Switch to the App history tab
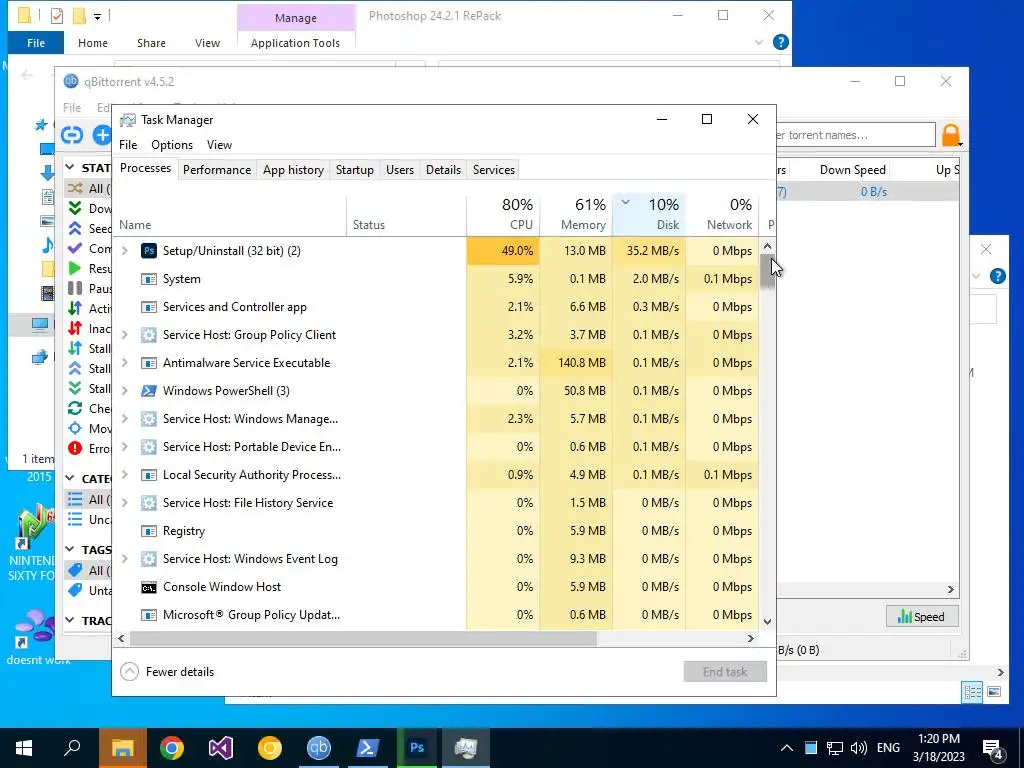Screen dimensions: 1024x768 293,170
